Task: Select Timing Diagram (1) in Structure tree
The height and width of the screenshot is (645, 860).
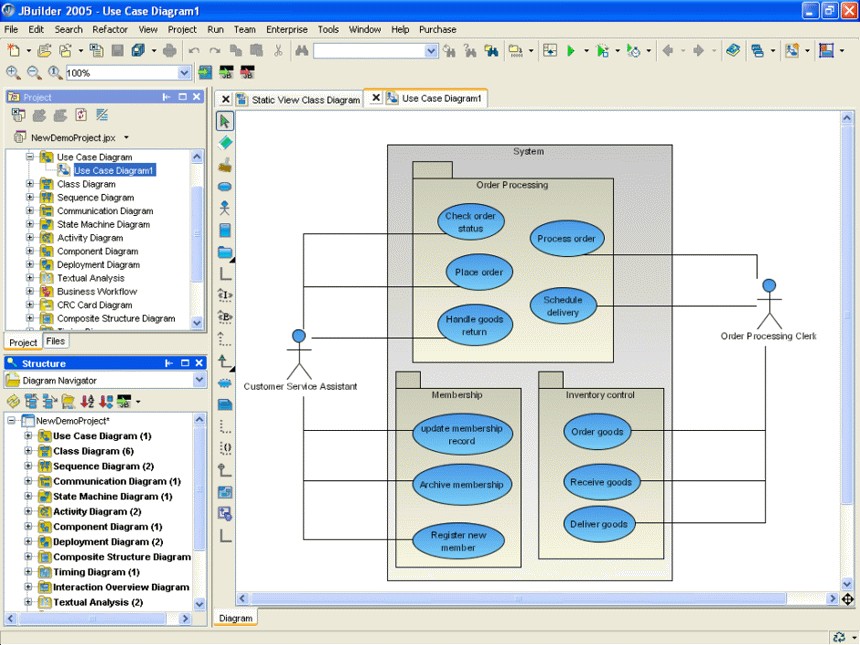Action: click(x=97, y=572)
